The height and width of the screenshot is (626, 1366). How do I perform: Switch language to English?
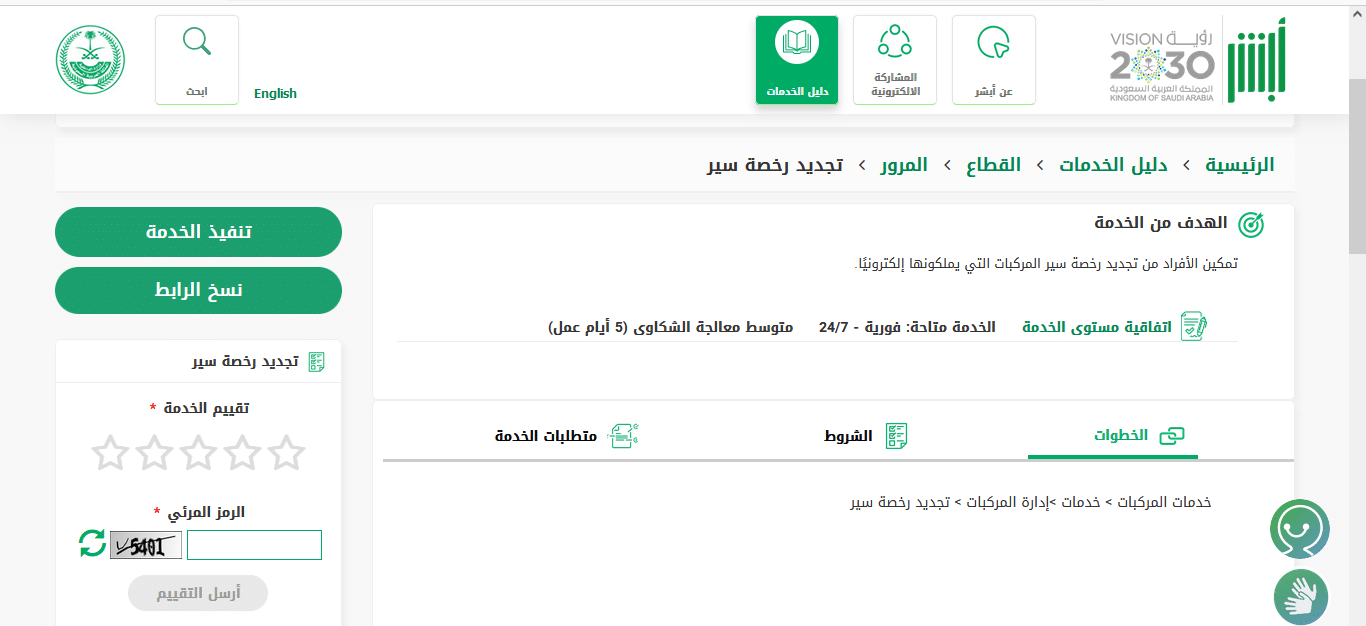point(275,93)
